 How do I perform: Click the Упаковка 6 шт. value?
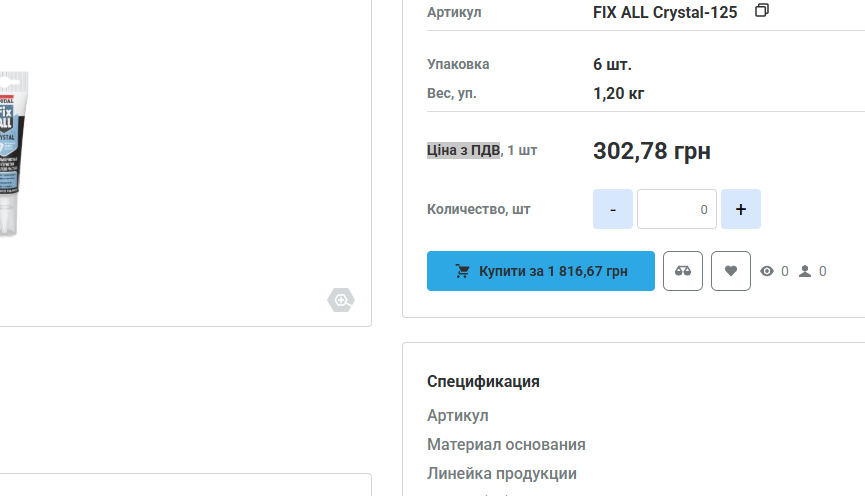click(612, 65)
